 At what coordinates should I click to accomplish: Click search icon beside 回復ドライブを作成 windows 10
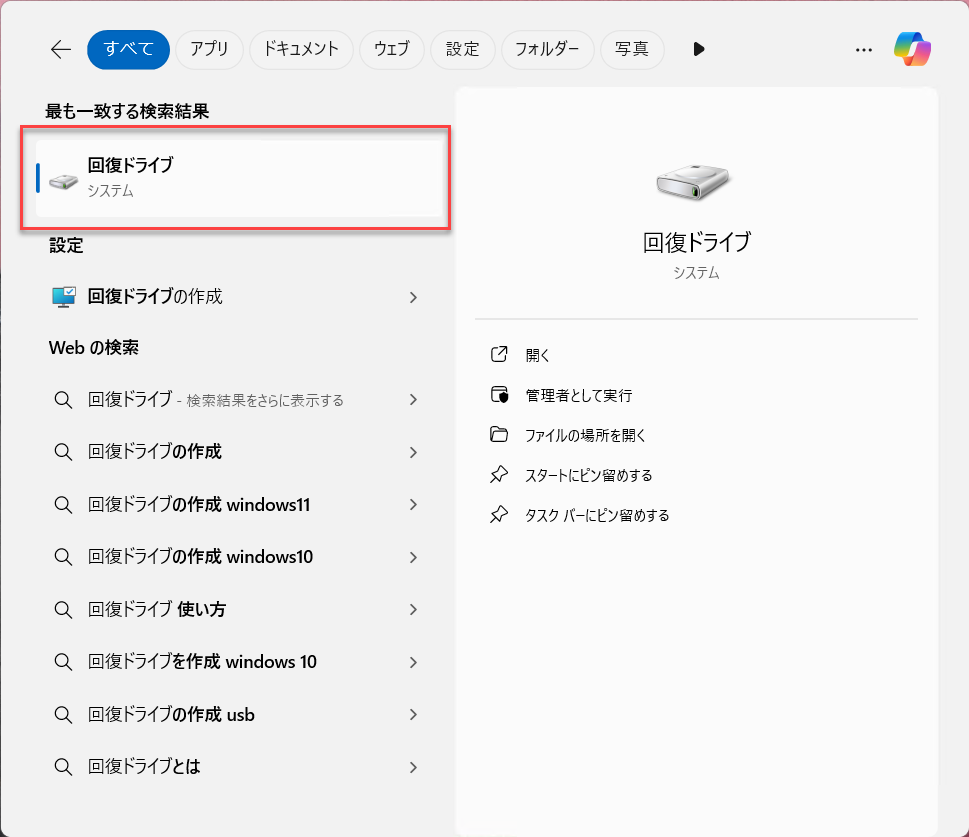[63, 662]
